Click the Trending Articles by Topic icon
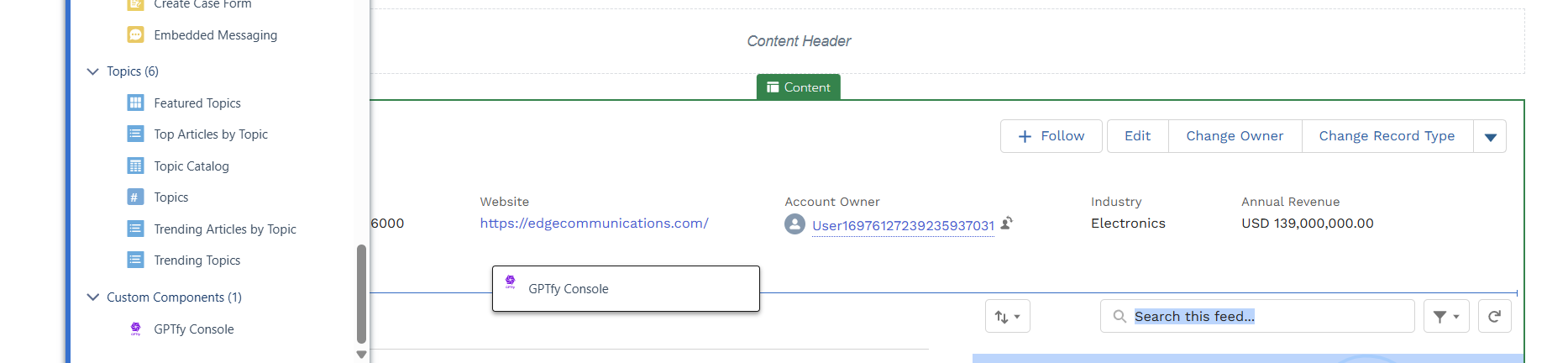The height and width of the screenshot is (363, 1568). [x=135, y=229]
